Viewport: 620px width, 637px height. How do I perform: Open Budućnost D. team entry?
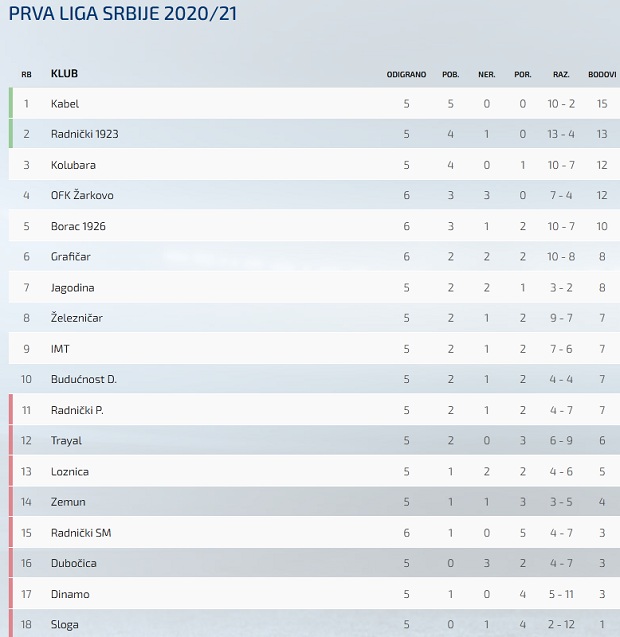coord(84,379)
